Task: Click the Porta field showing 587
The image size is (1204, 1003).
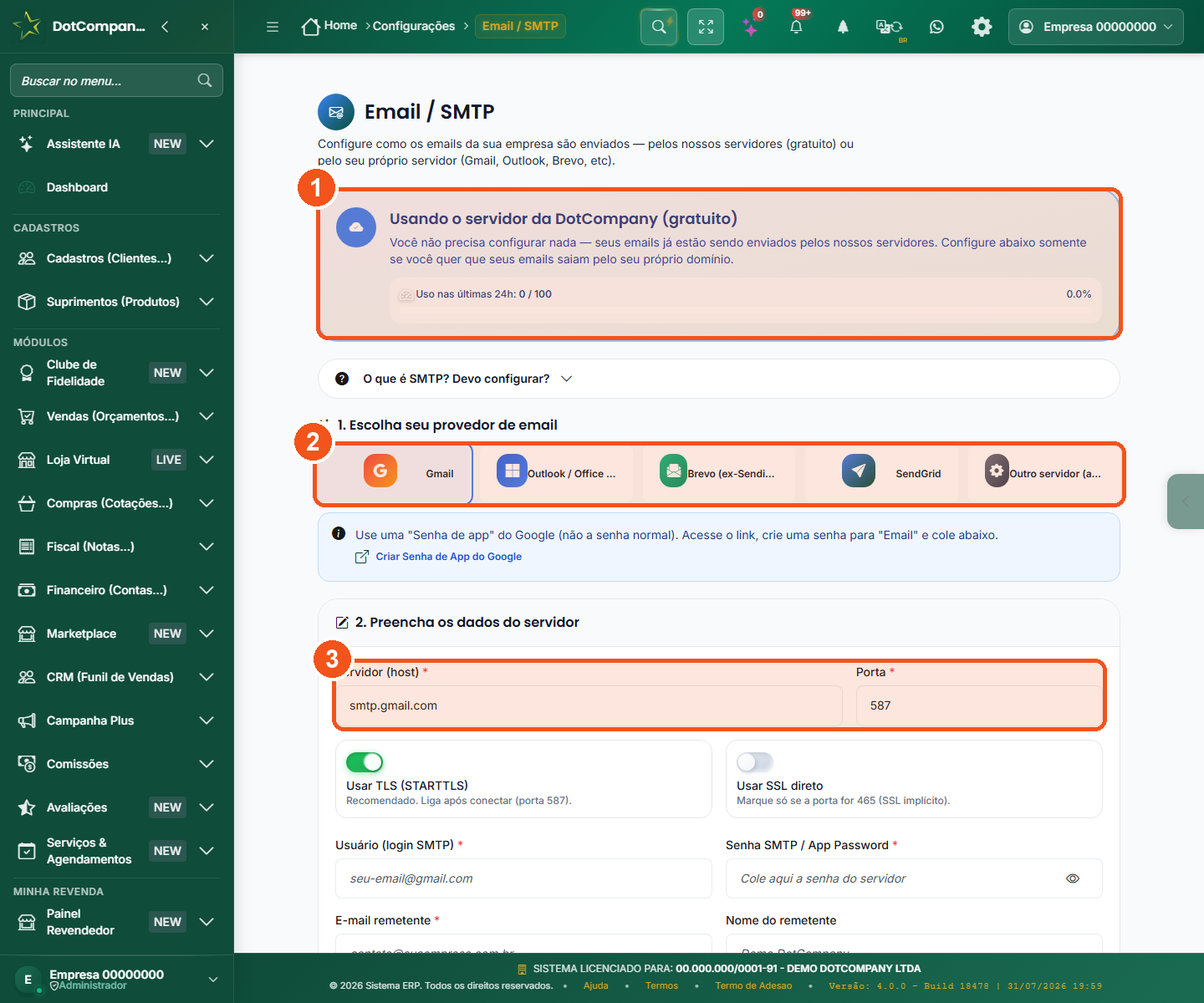Action: click(x=979, y=705)
